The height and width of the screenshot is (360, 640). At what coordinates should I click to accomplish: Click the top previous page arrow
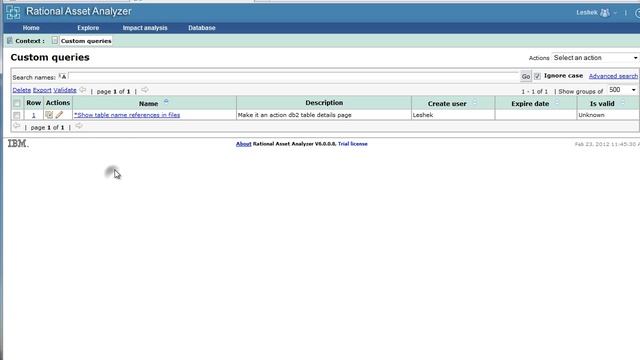tap(82, 90)
